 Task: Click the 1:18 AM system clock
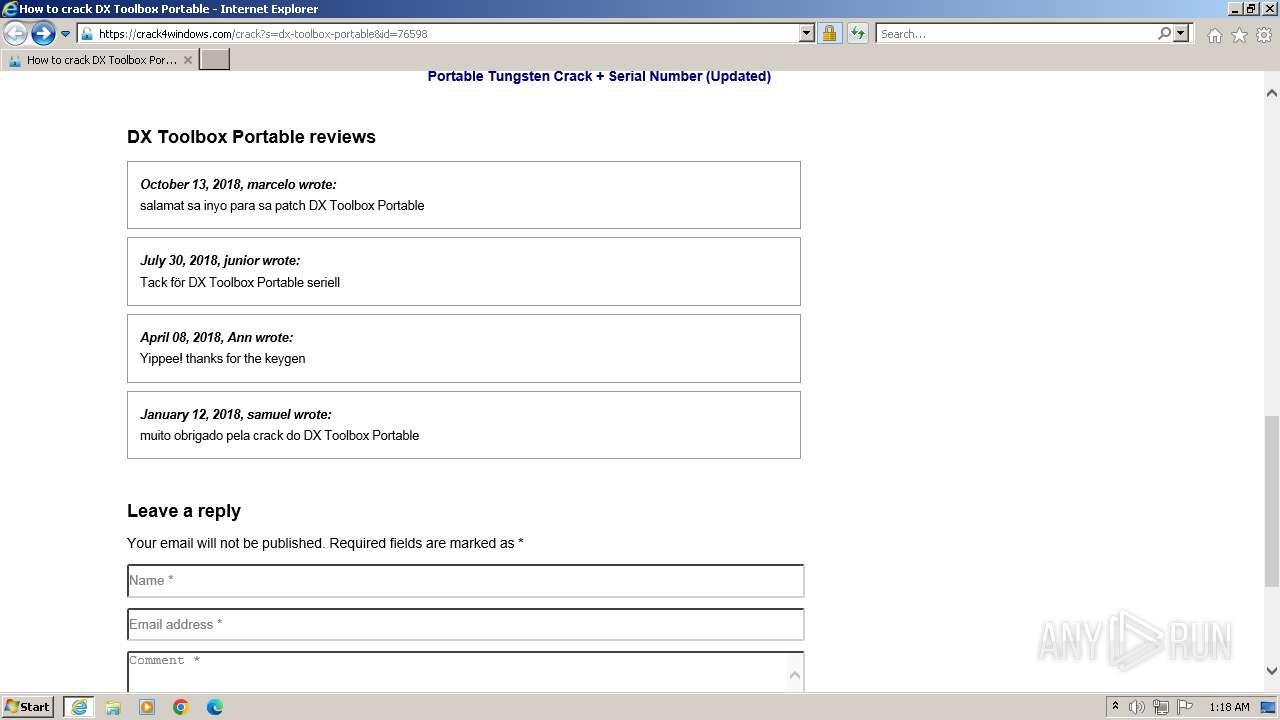point(1229,707)
